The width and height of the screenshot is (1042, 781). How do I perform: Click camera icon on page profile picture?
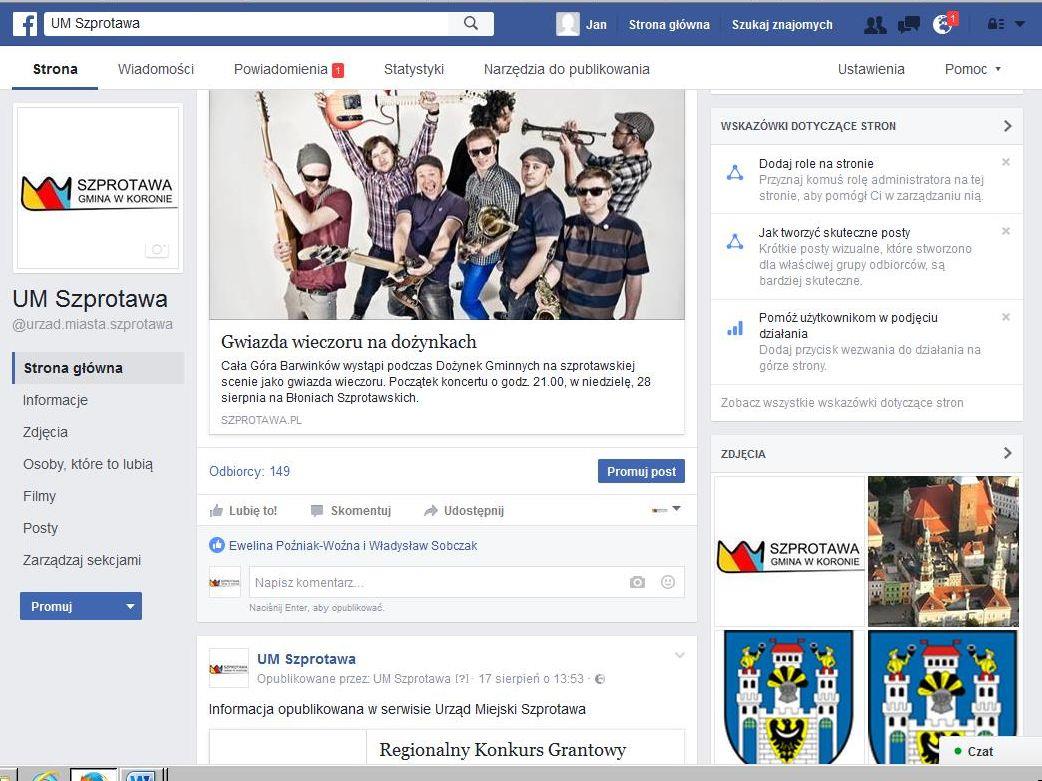[x=157, y=250]
